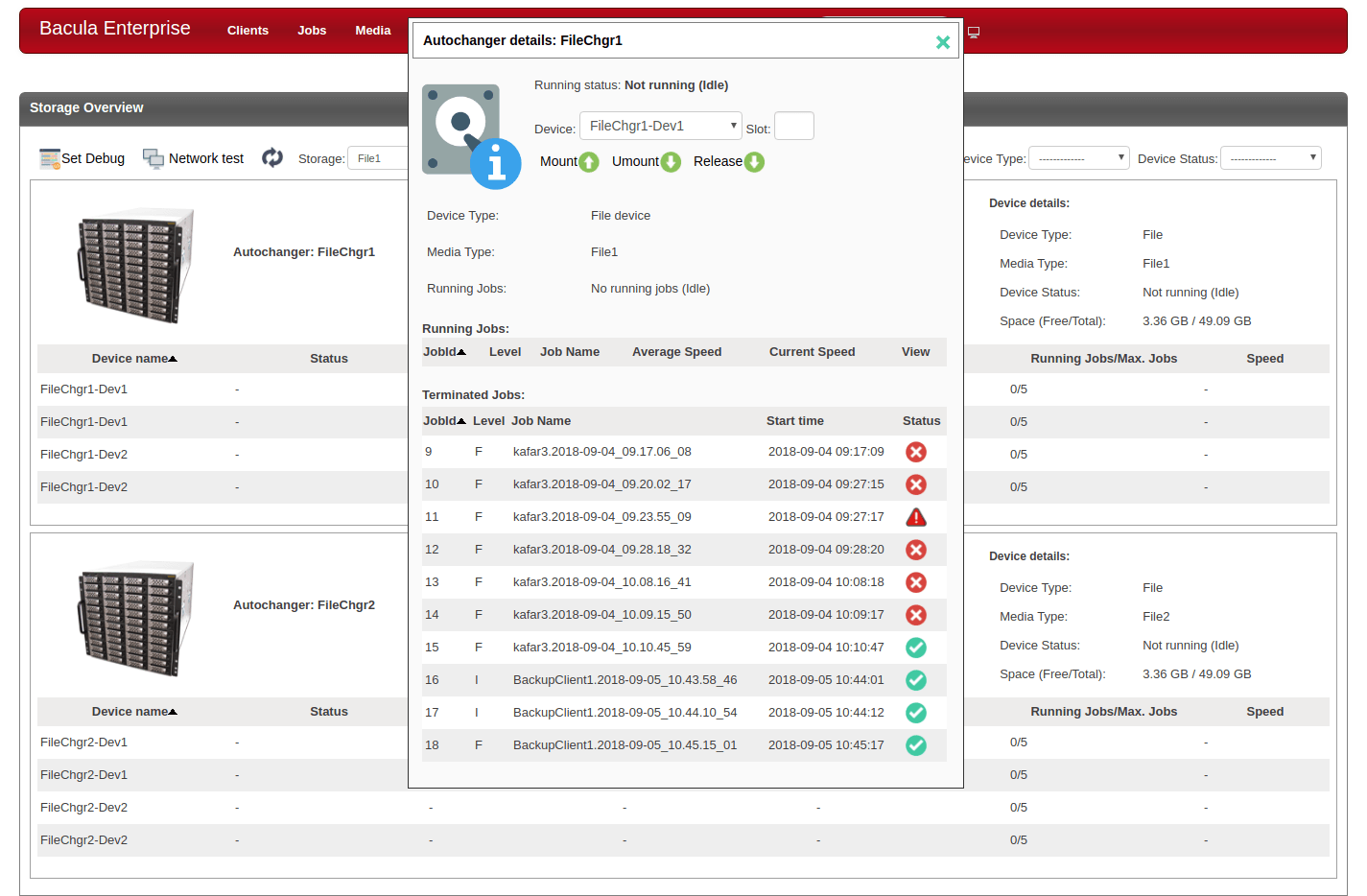Open the Device Status filter dropdown

pyautogui.click(x=1271, y=158)
